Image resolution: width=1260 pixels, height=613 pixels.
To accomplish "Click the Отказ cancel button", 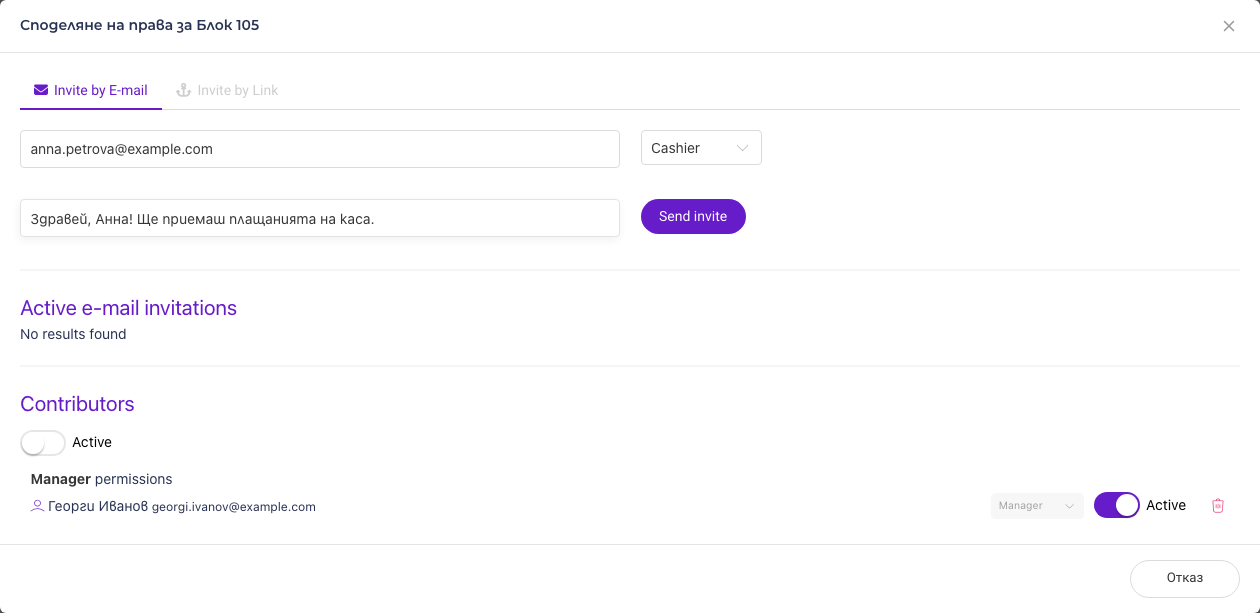I will point(1185,578).
